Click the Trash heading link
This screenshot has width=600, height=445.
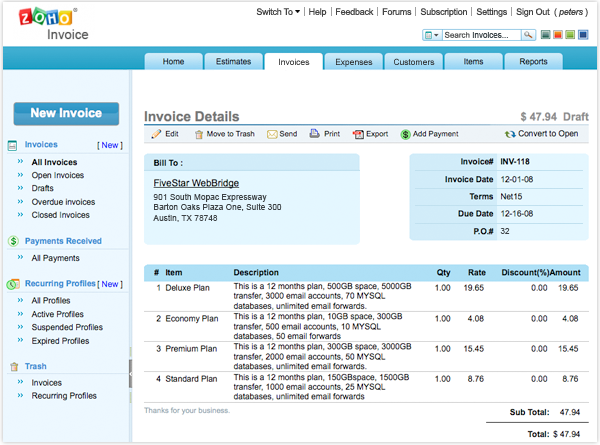pyautogui.click(x=36, y=367)
